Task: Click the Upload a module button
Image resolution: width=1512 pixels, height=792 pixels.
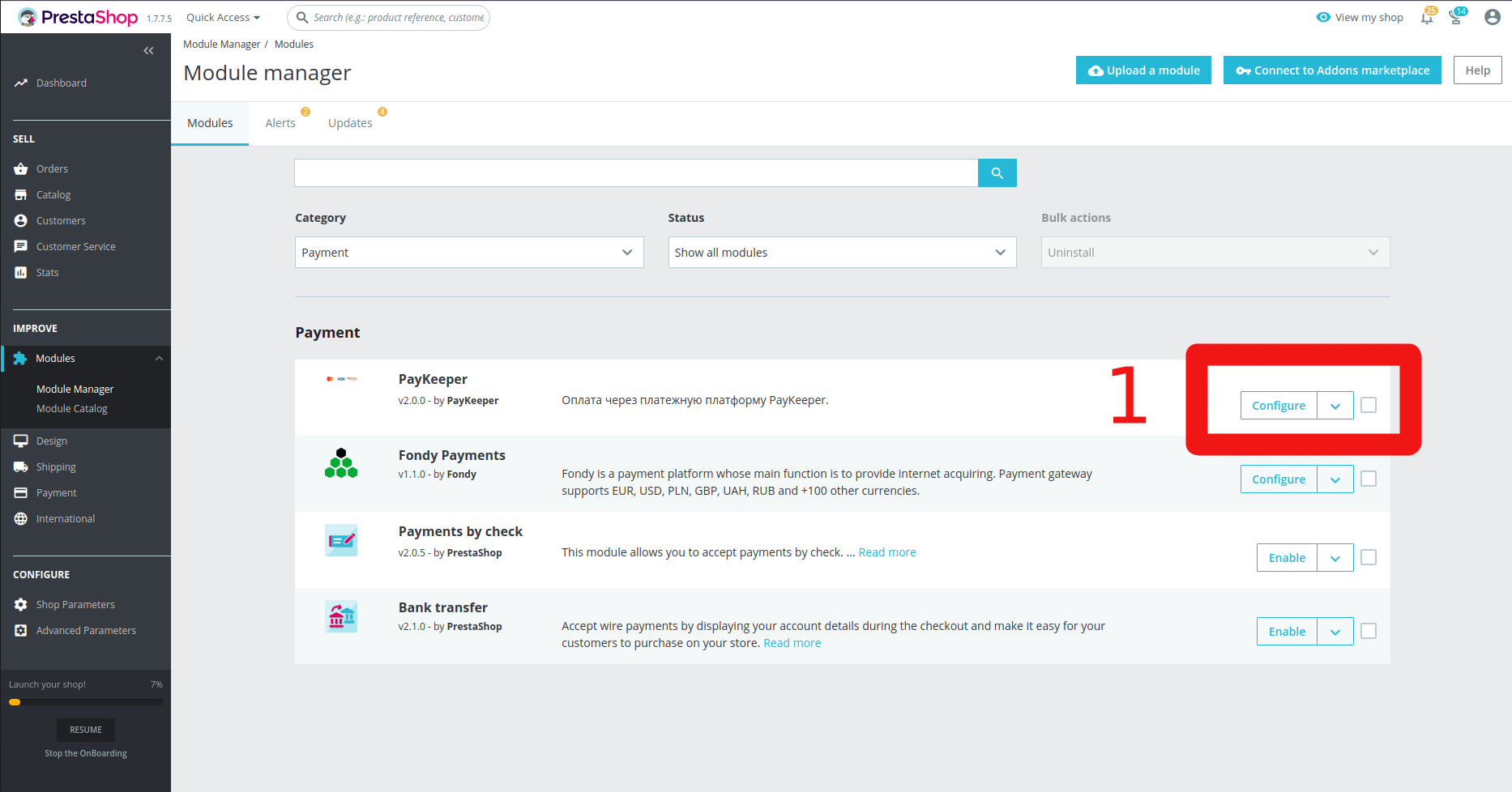Action: 1143,70
